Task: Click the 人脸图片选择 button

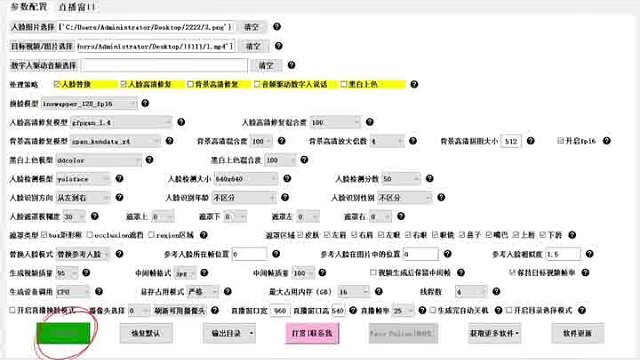Action: tap(33, 27)
